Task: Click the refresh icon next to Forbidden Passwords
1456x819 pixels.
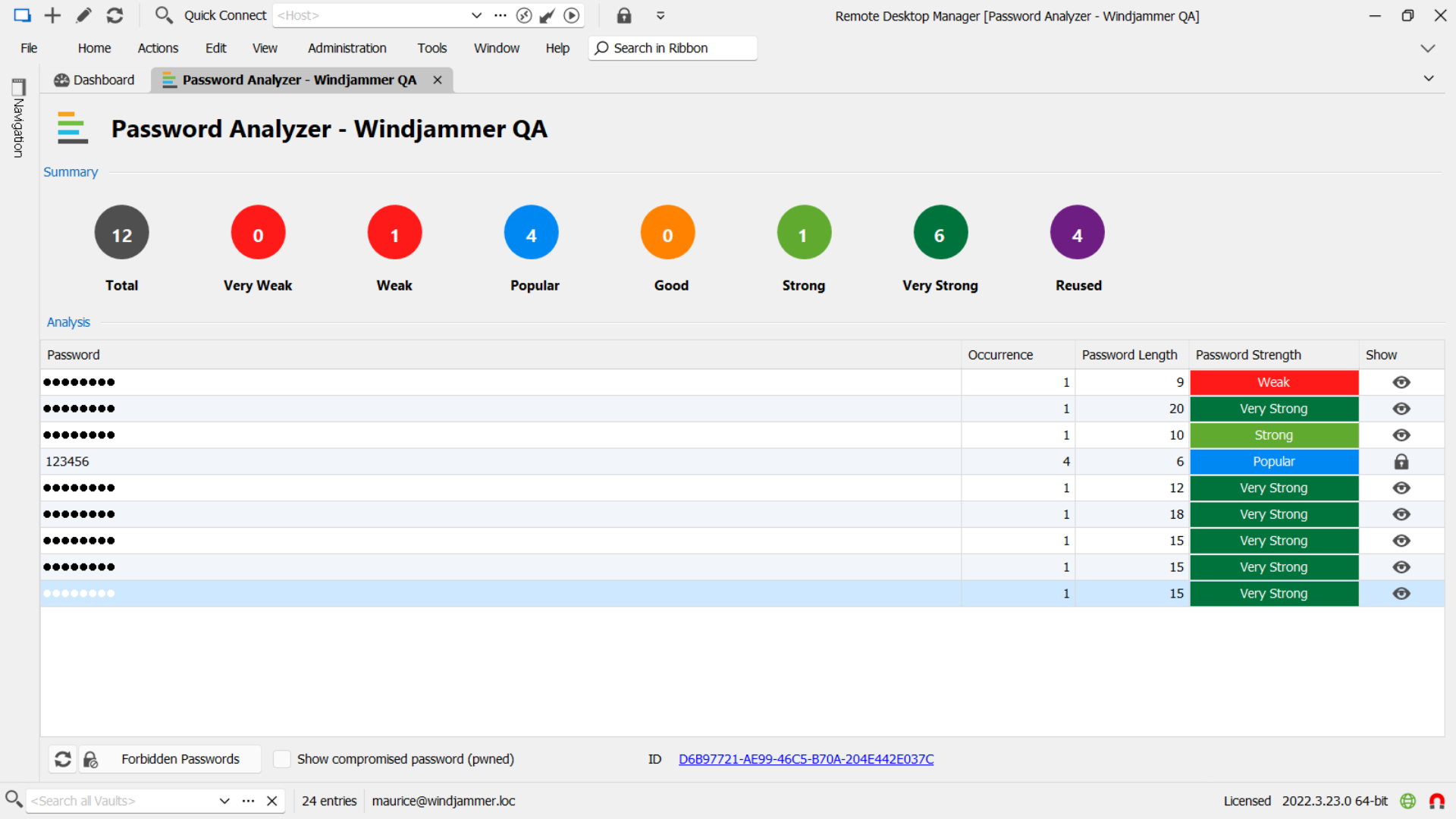Action: (62, 758)
